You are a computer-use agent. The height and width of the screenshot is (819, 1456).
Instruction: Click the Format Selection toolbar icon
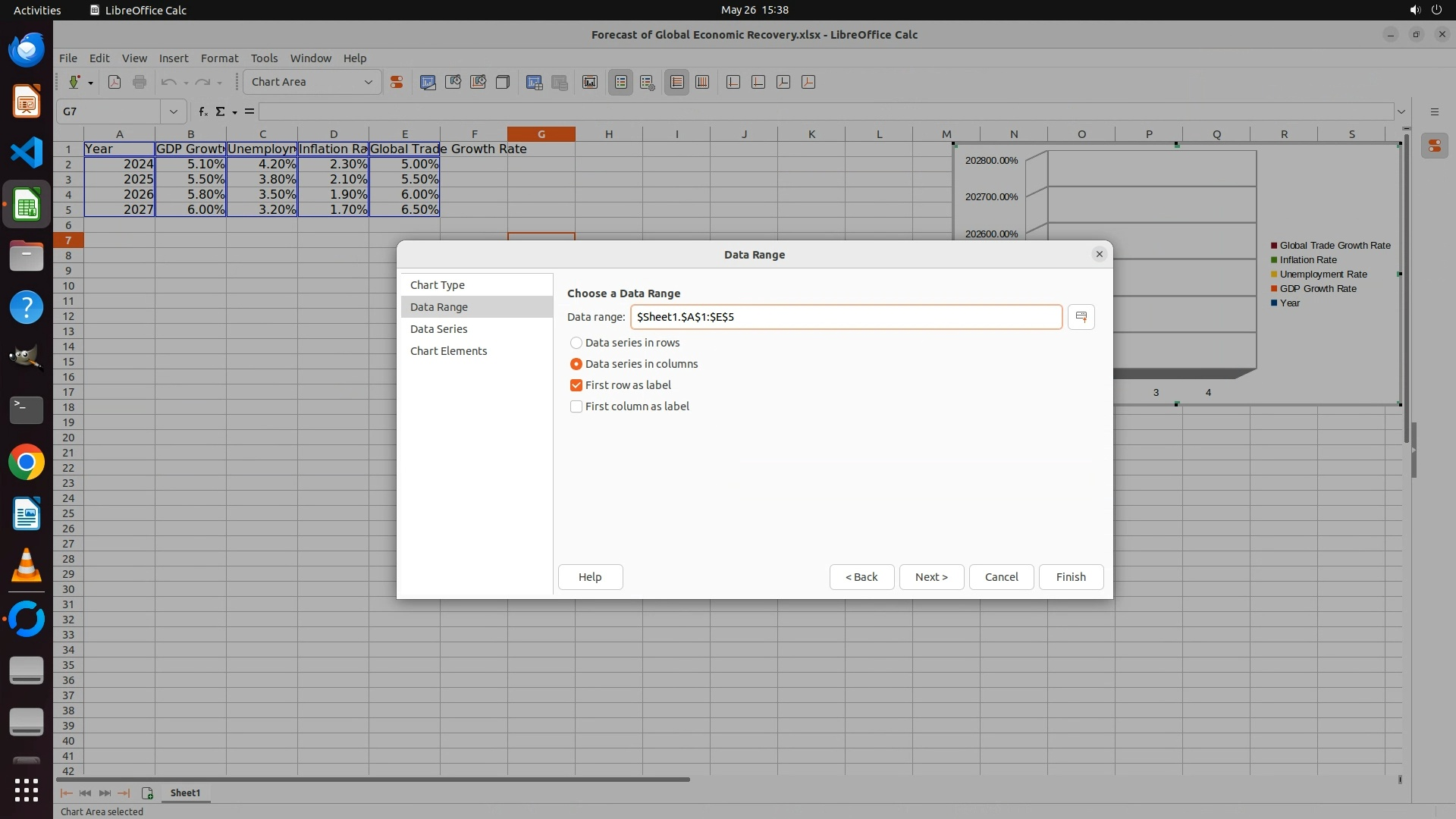click(x=396, y=82)
